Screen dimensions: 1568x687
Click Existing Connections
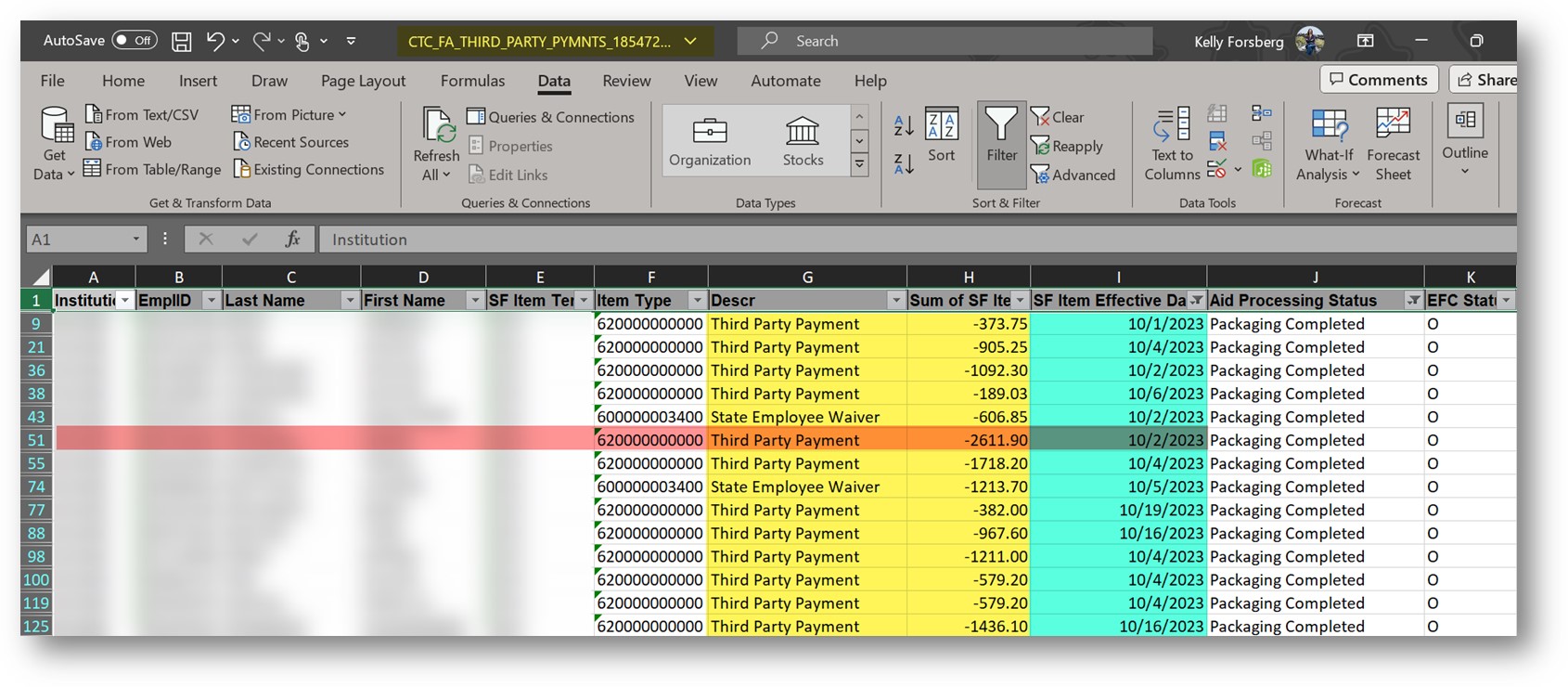[x=309, y=169]
